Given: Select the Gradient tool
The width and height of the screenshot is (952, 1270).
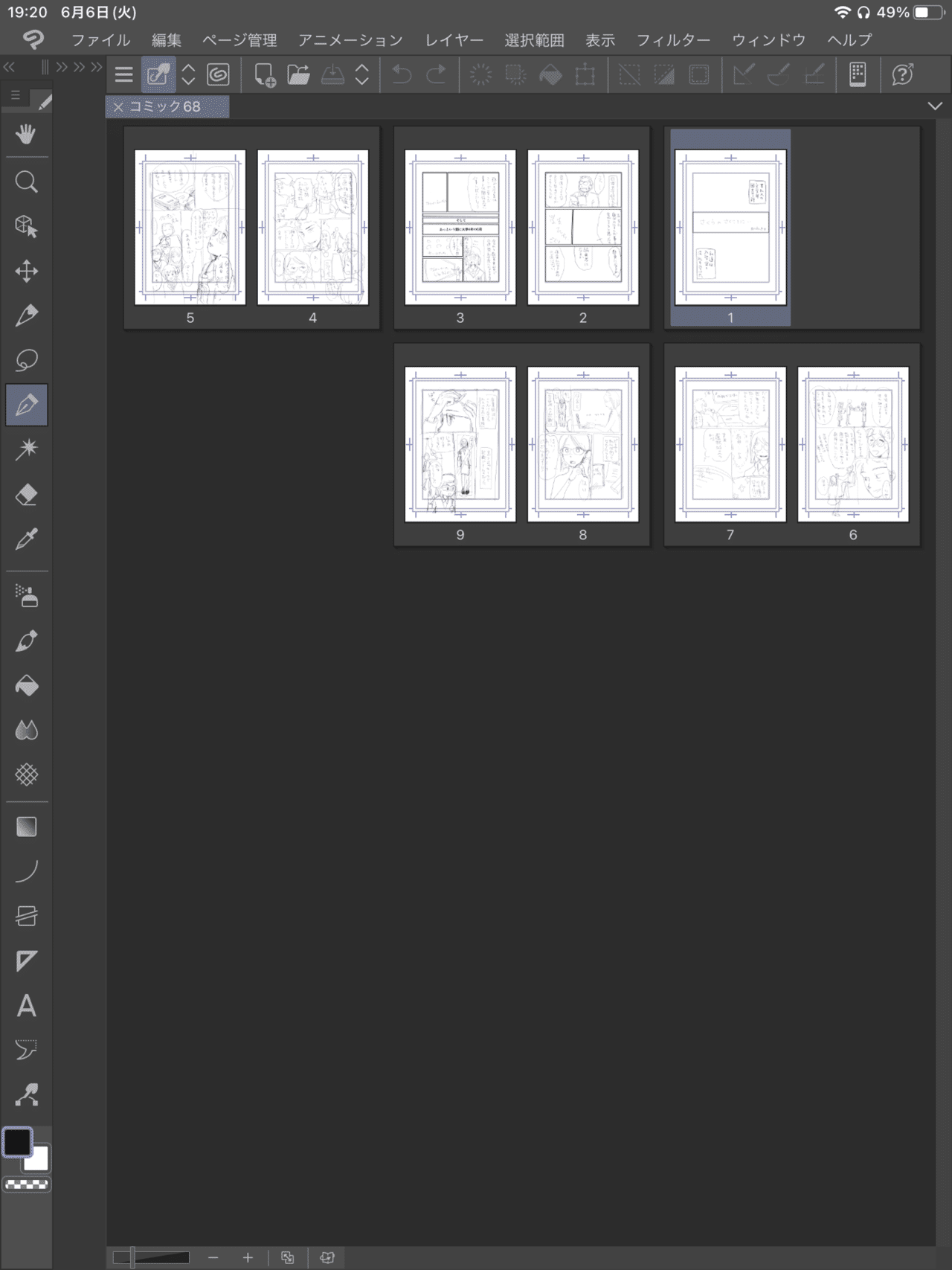Looking at the screenshot, I should point(26,827).
